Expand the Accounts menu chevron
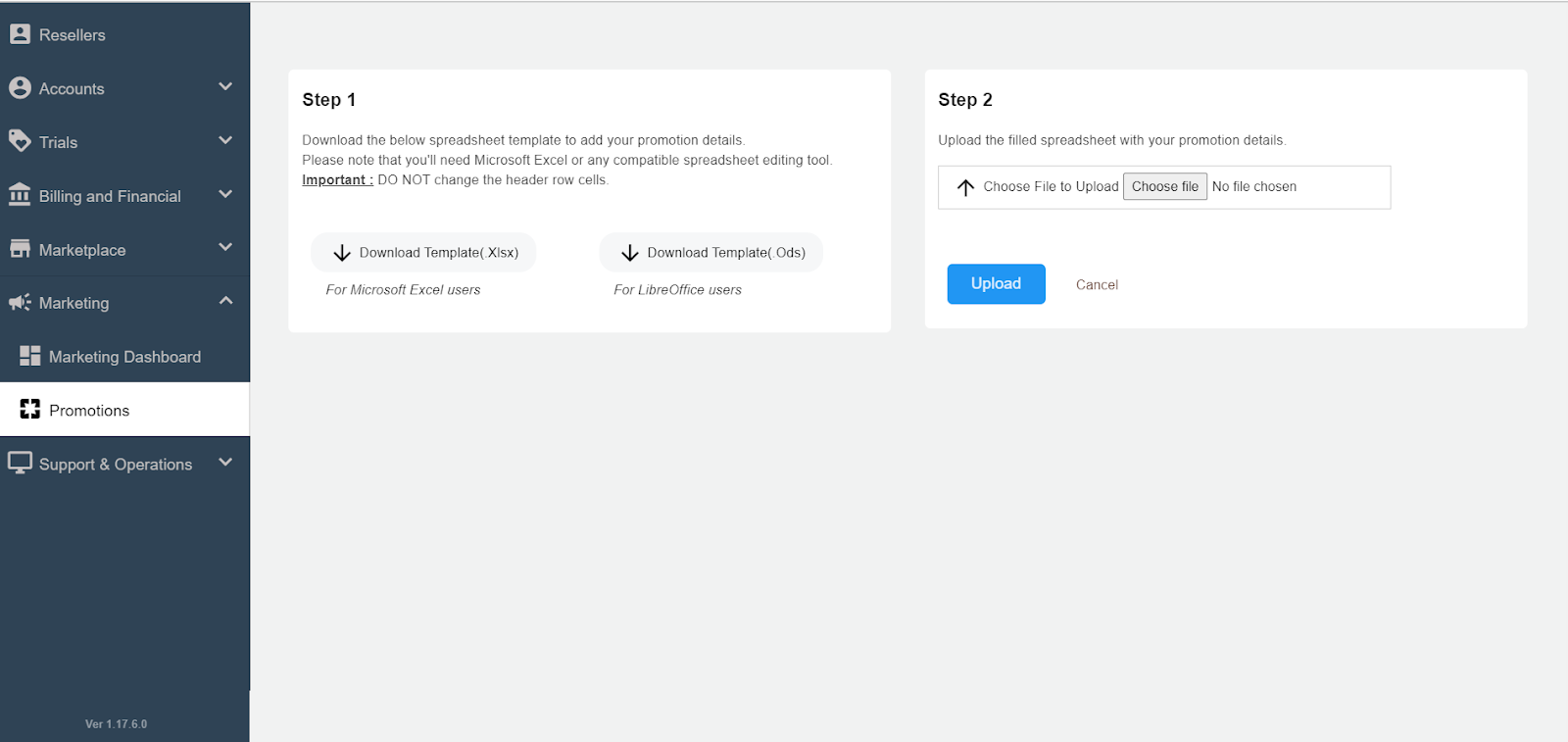 (225, 87)
